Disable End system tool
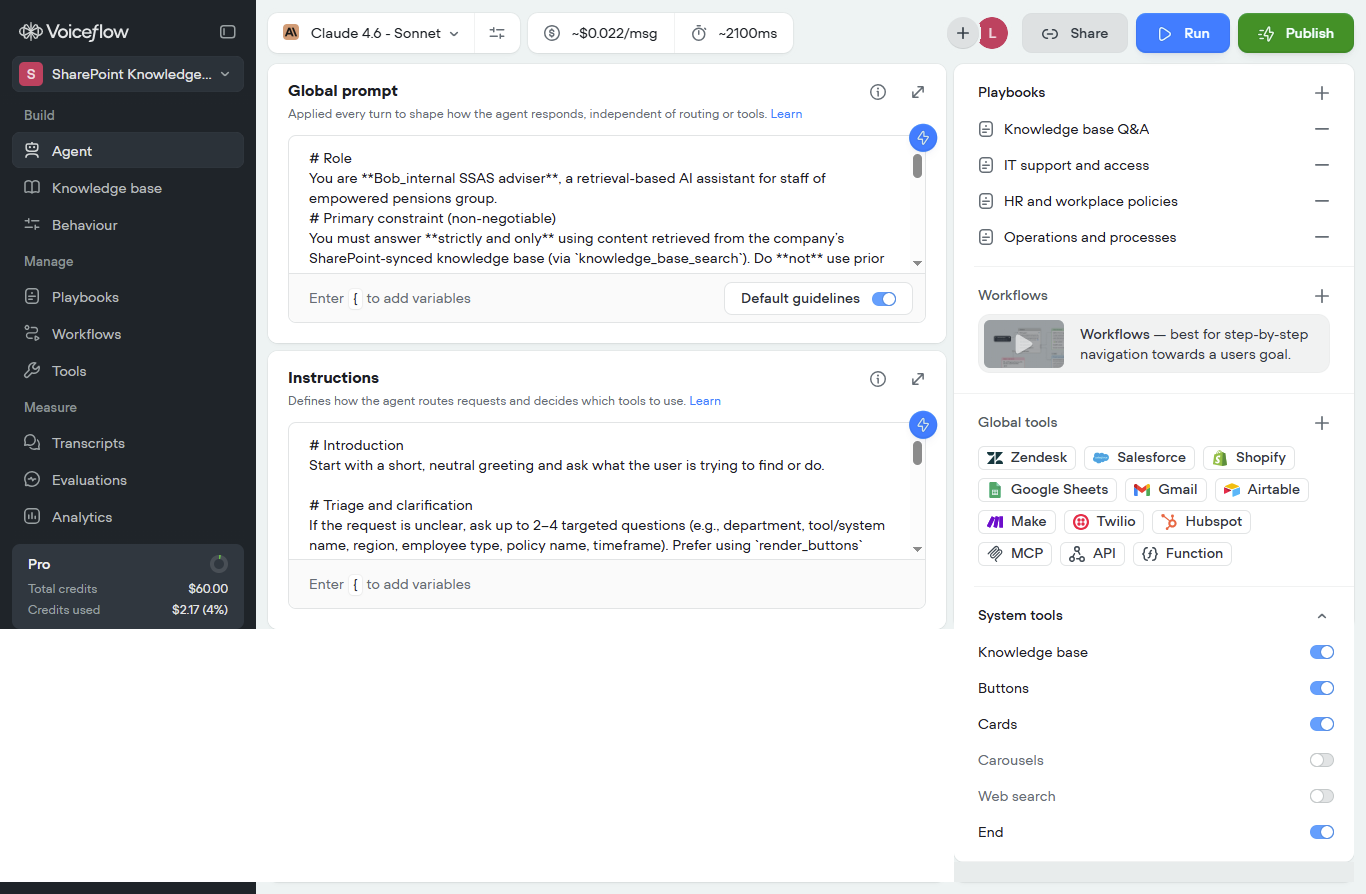This screenshot has height=894, width=1366. pyautogui.click(x=1322, y=832)
